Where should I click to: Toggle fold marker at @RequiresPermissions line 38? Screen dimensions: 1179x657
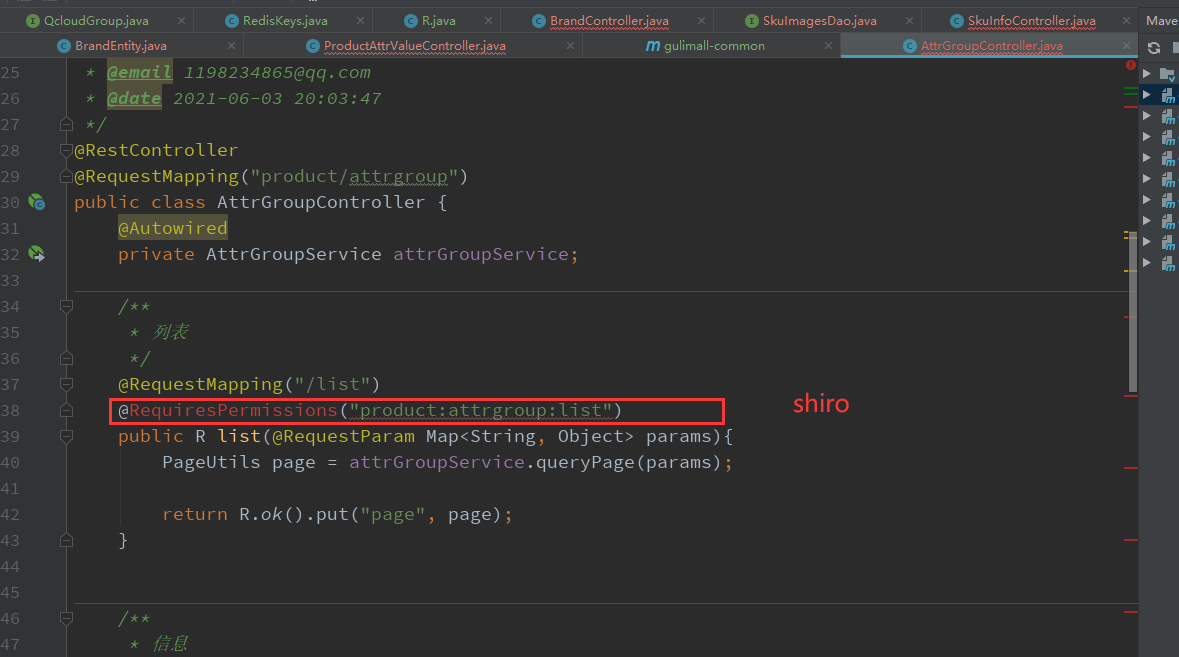[x=66, y=410]
